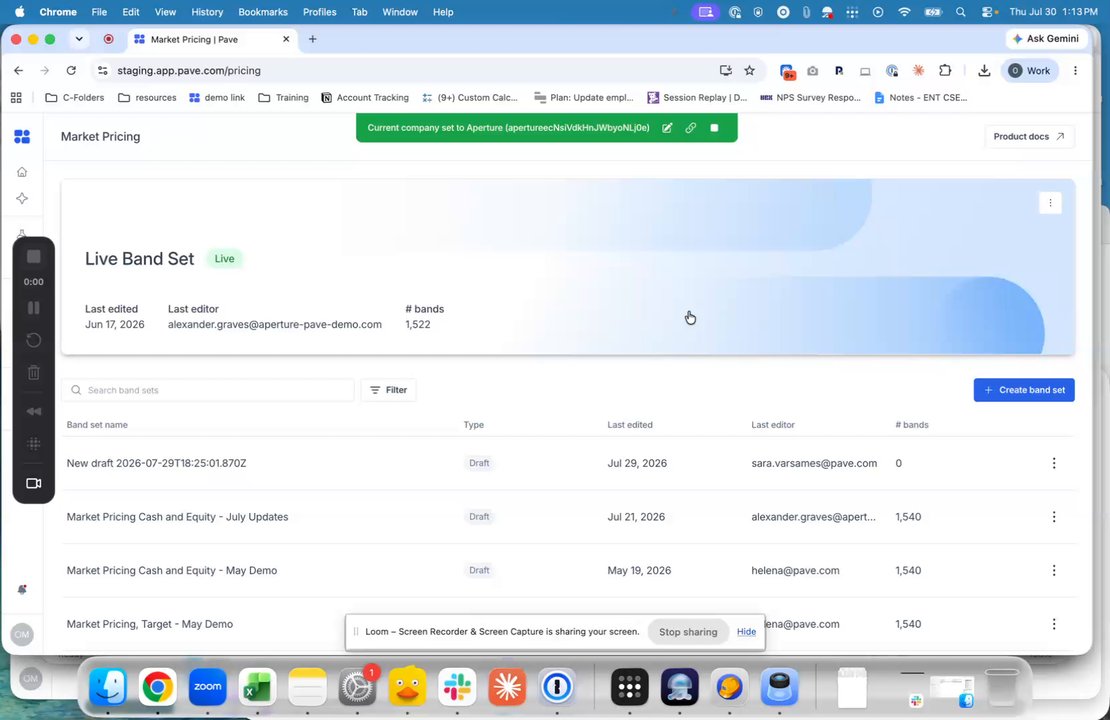Focus the Search band sets field
The width and height of the screenshot is (1110, 720).
[207, 390]
